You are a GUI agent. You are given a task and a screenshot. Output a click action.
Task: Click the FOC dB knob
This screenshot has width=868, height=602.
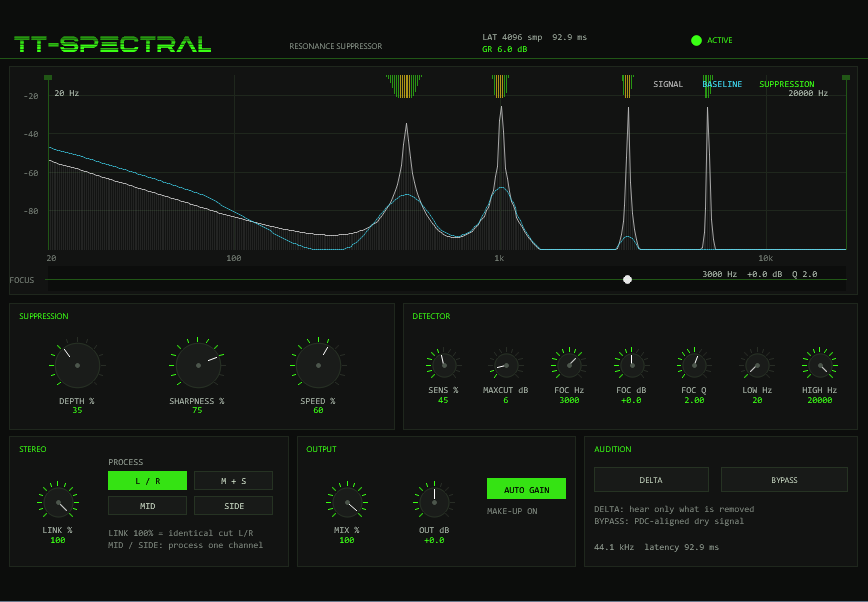click(x=632, y=366)
